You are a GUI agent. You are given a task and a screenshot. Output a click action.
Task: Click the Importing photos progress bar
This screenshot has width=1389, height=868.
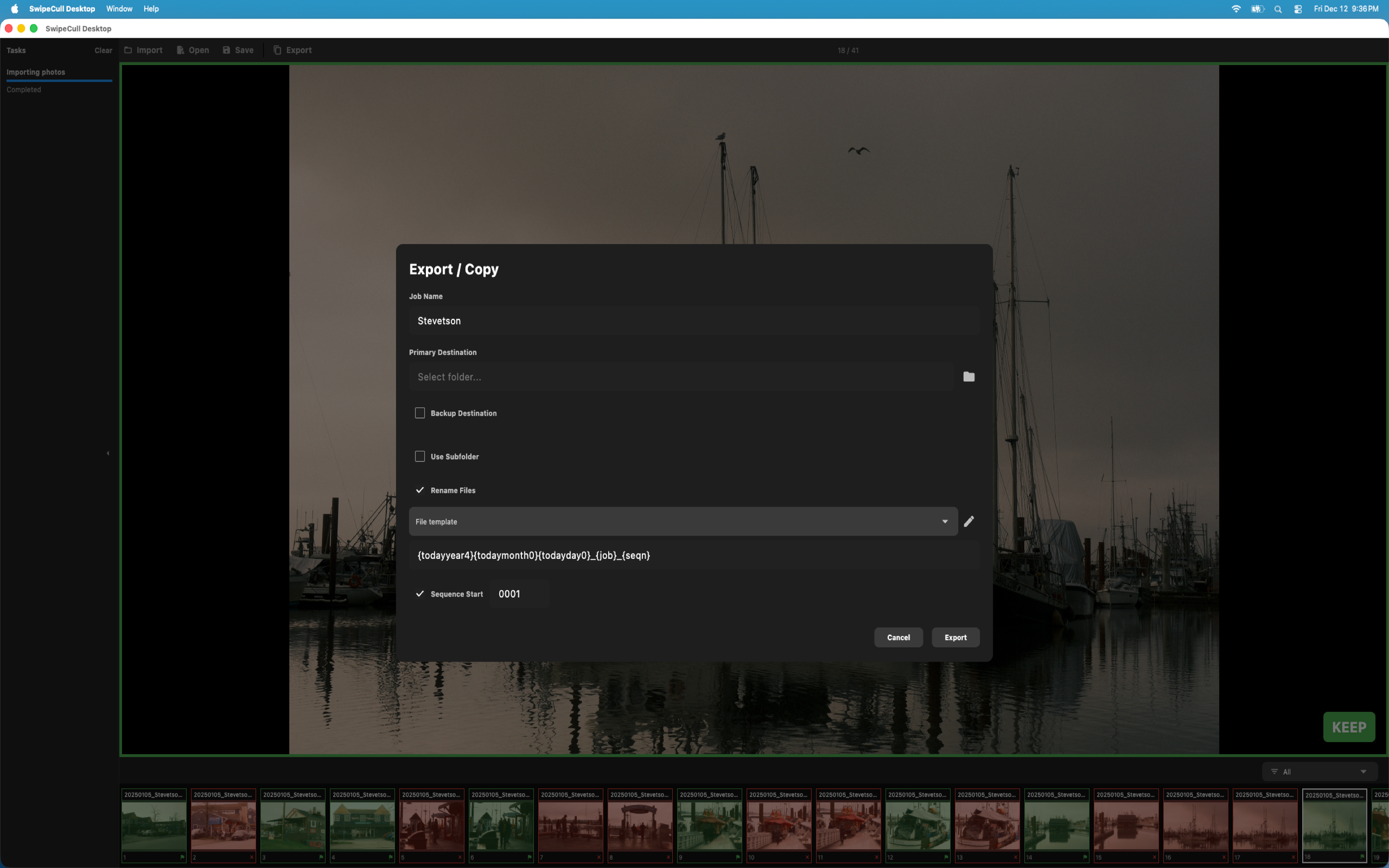coord(59,81)
